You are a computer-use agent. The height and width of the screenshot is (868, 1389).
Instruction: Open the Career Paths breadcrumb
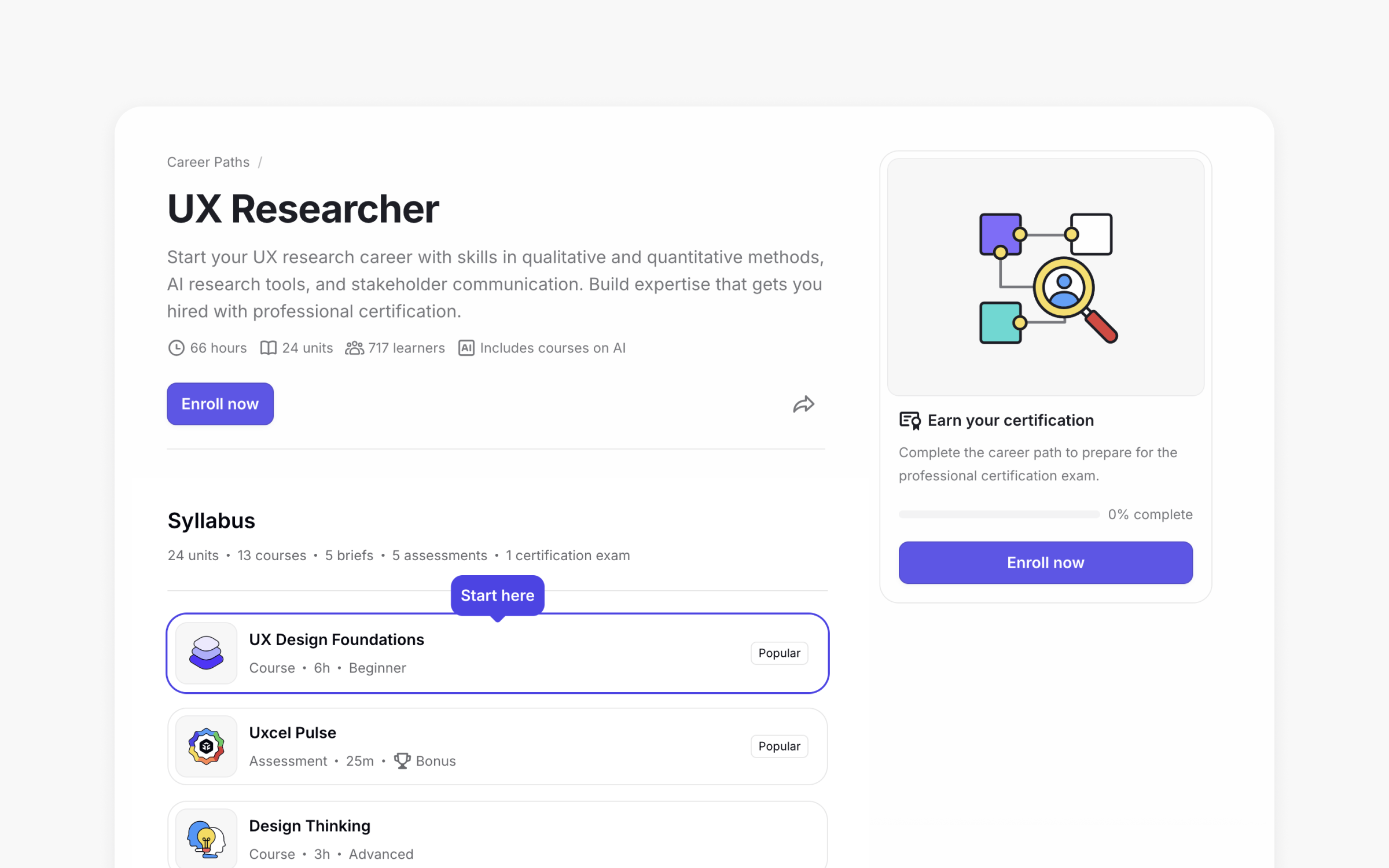[x=208, y=162]
